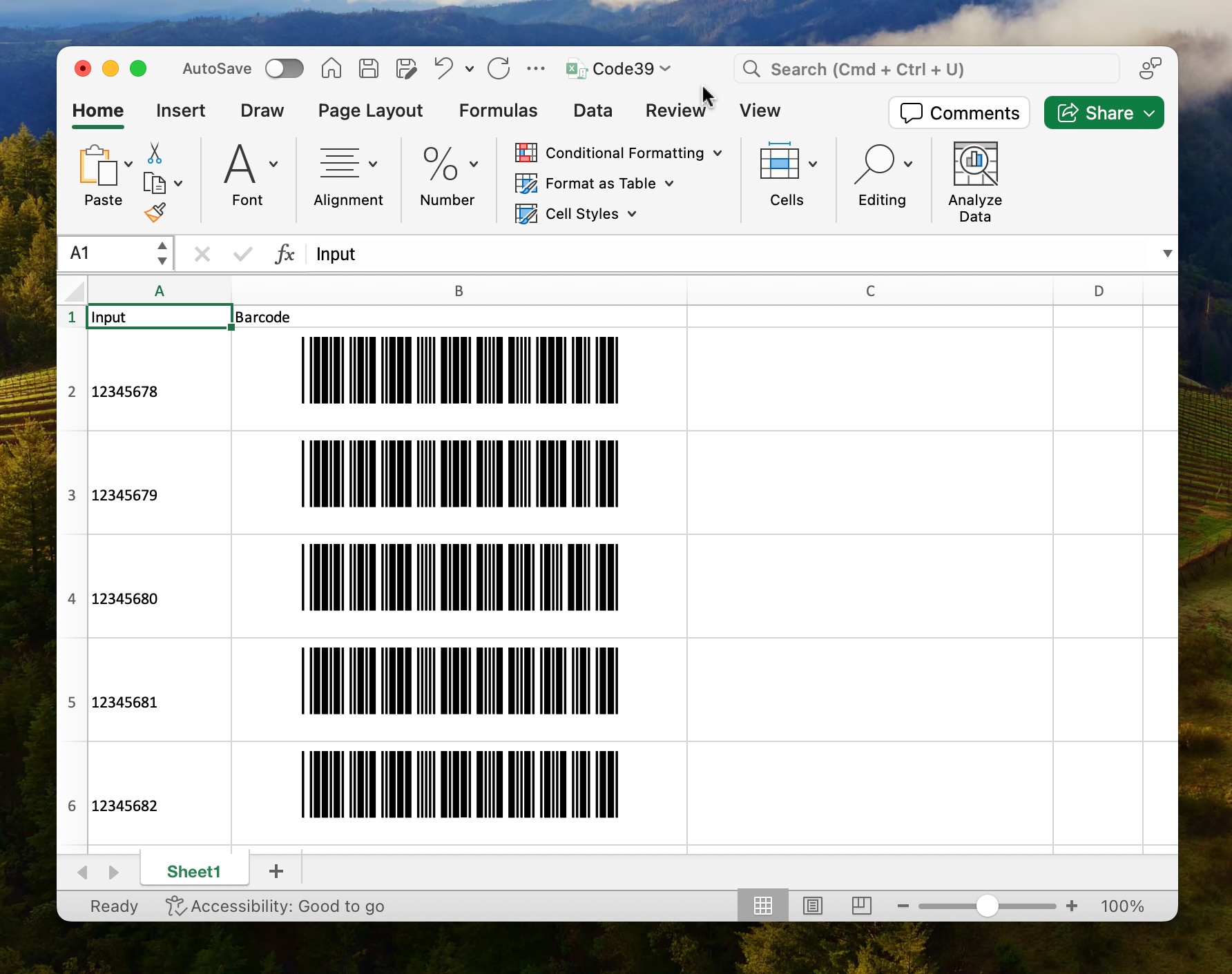Open the Review tab
Screen dimensions: 1232x974
pyautogui.click(x=675, y=110)
